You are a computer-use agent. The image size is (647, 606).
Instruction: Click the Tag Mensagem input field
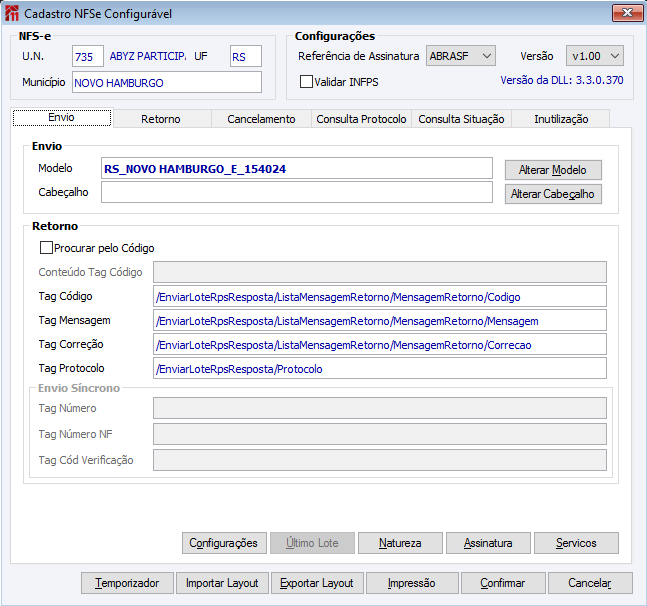[380, 320]
